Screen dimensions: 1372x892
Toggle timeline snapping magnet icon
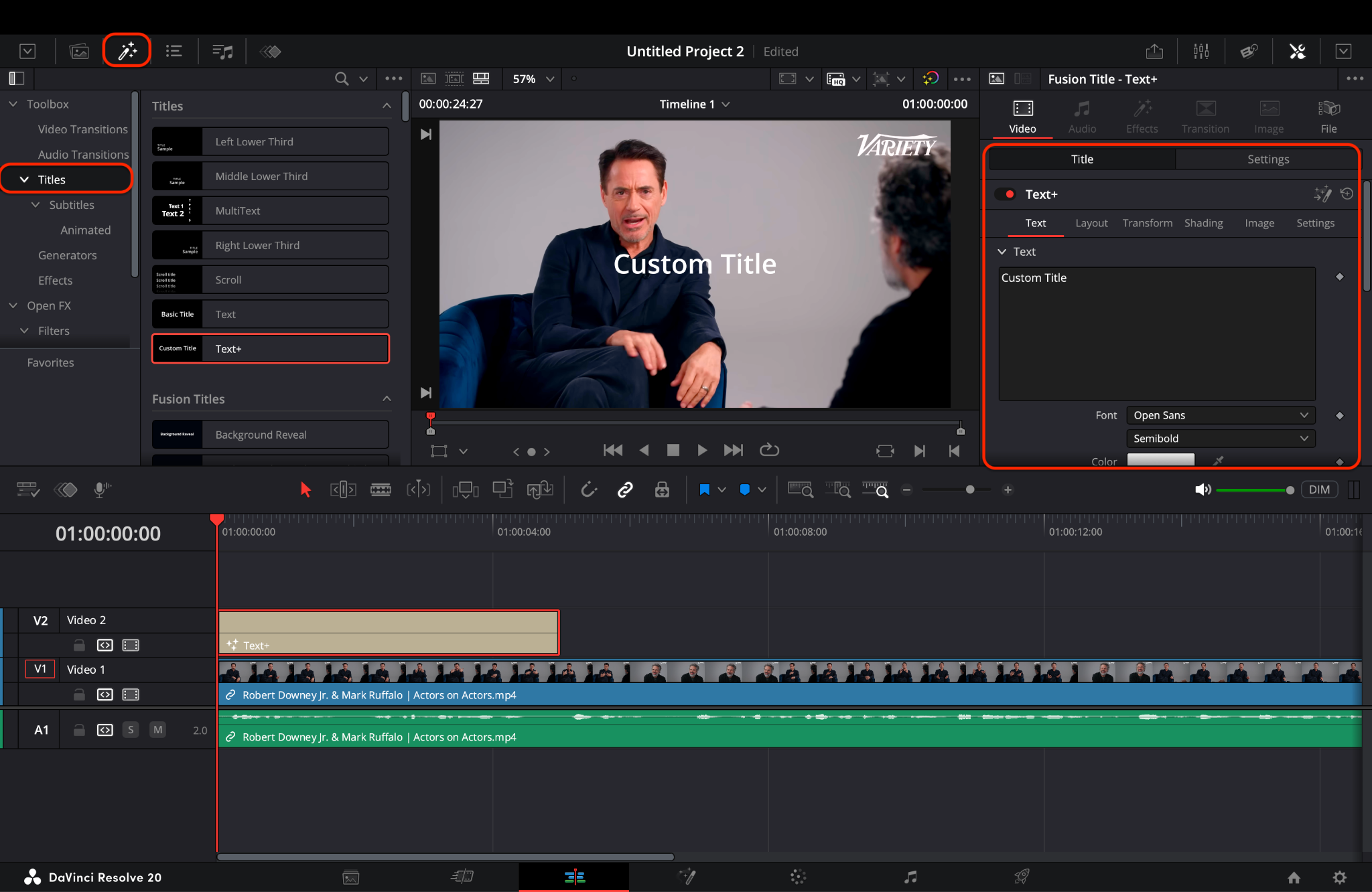pos(589,490)
